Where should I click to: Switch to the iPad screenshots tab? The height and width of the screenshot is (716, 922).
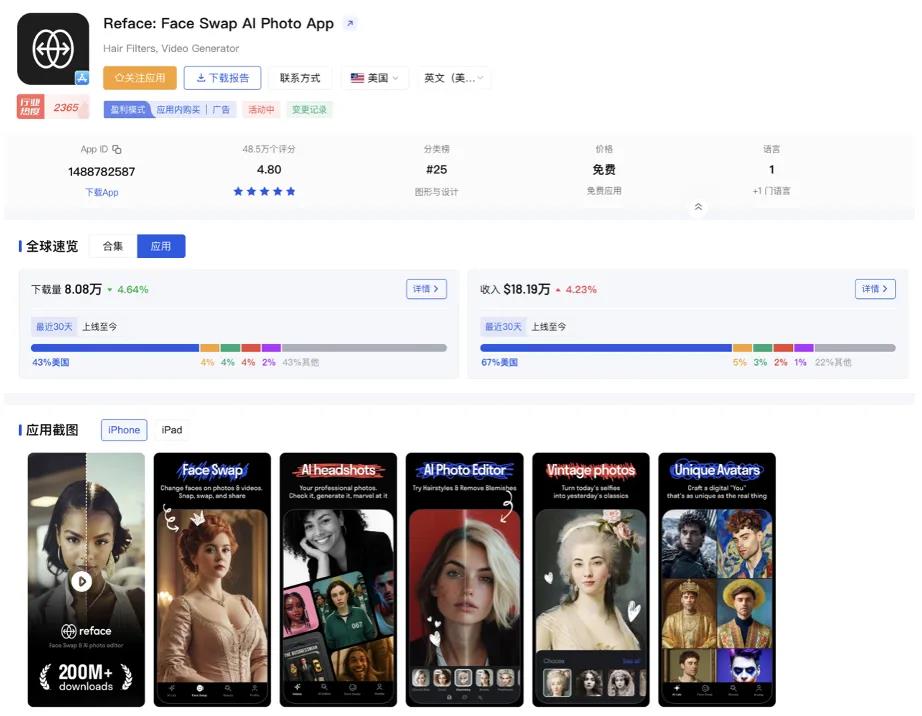pyautogui.click(x=171, y=429)
